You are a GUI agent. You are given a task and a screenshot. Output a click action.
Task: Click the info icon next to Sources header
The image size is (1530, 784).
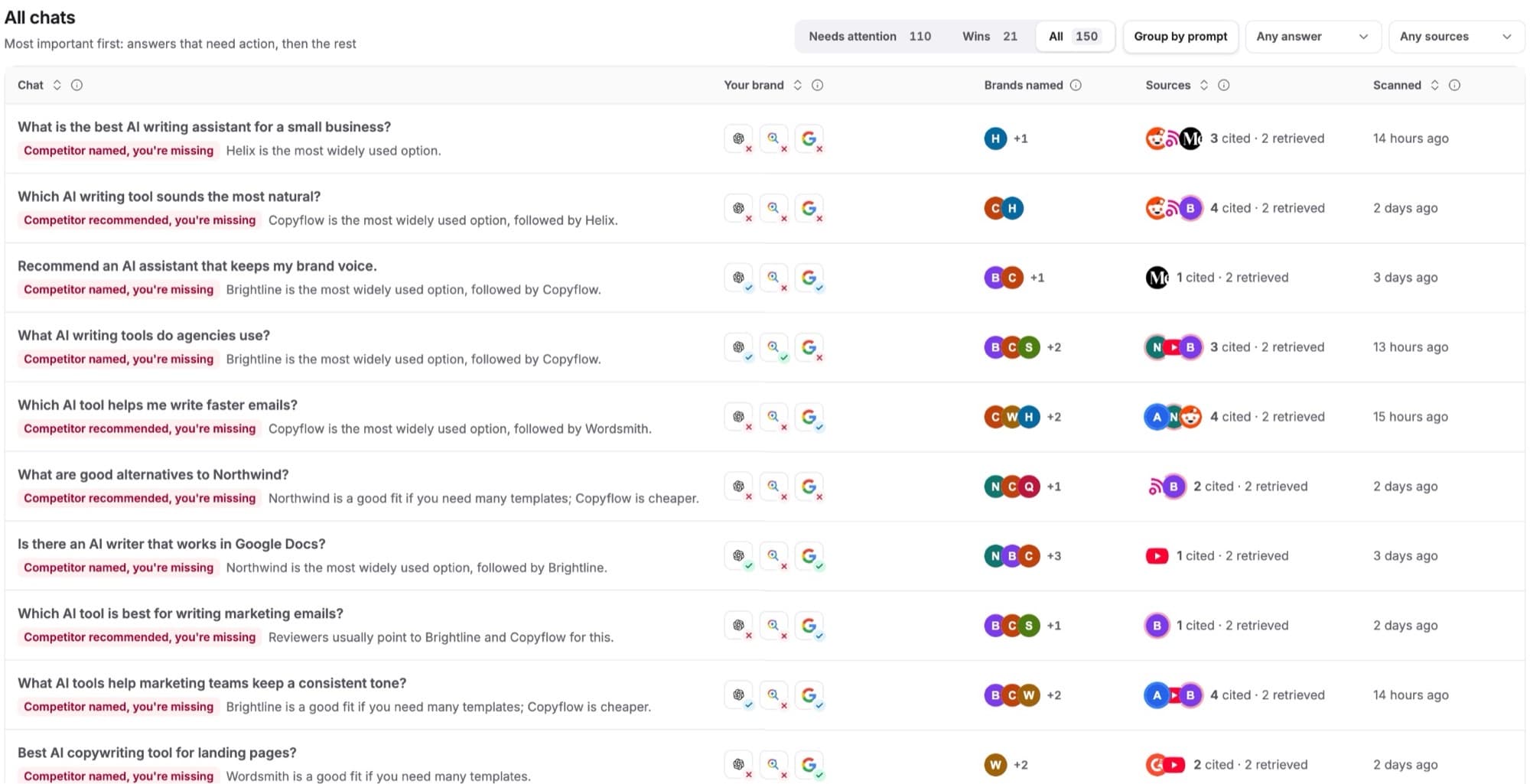pyautogui.click(x=1223, y=85)
